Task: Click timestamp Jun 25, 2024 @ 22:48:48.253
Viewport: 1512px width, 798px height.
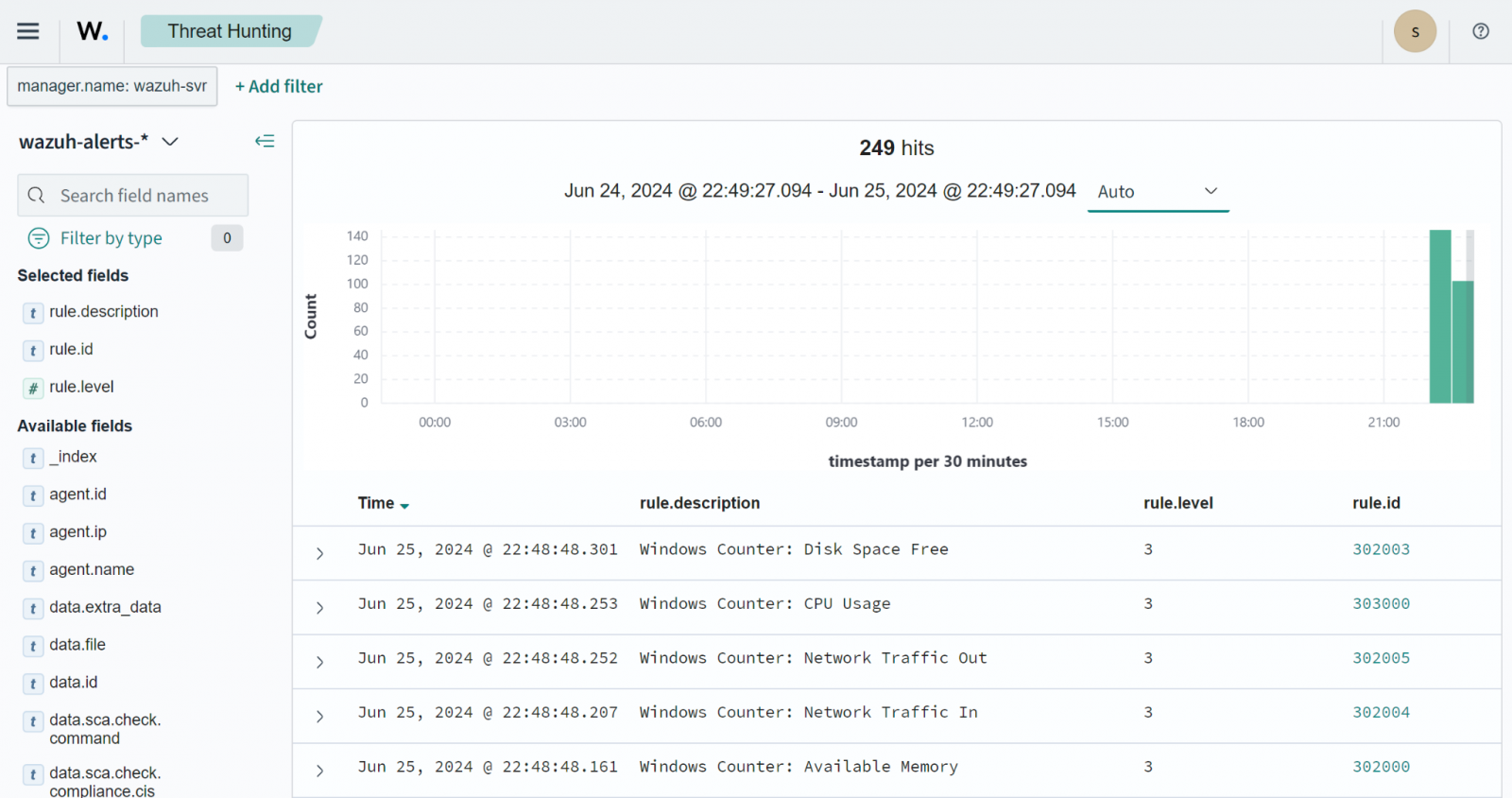Action: click(488, 603)
